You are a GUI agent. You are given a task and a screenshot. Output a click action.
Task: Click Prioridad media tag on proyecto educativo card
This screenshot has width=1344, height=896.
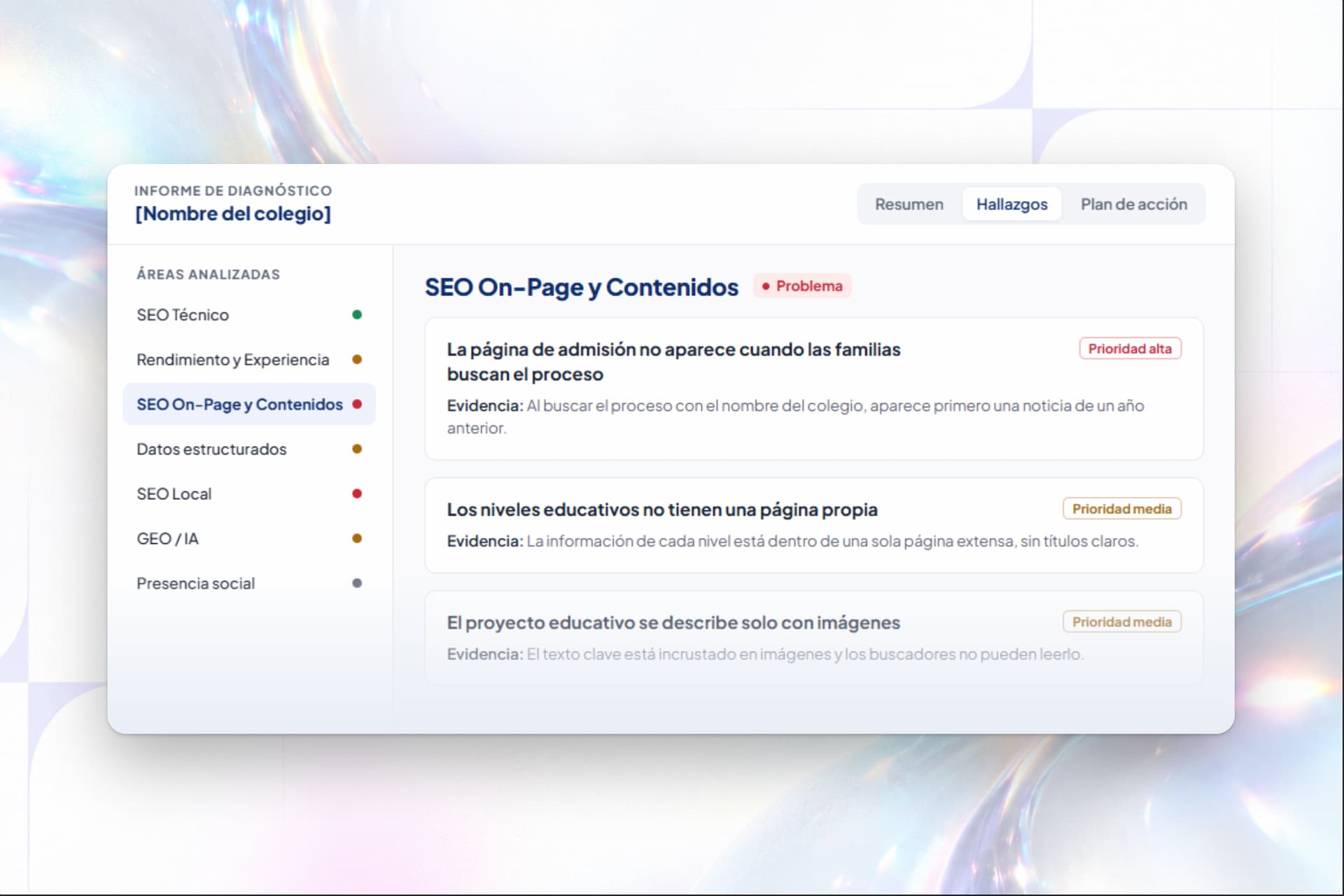pyautogui.click(x=1121, y=622)
